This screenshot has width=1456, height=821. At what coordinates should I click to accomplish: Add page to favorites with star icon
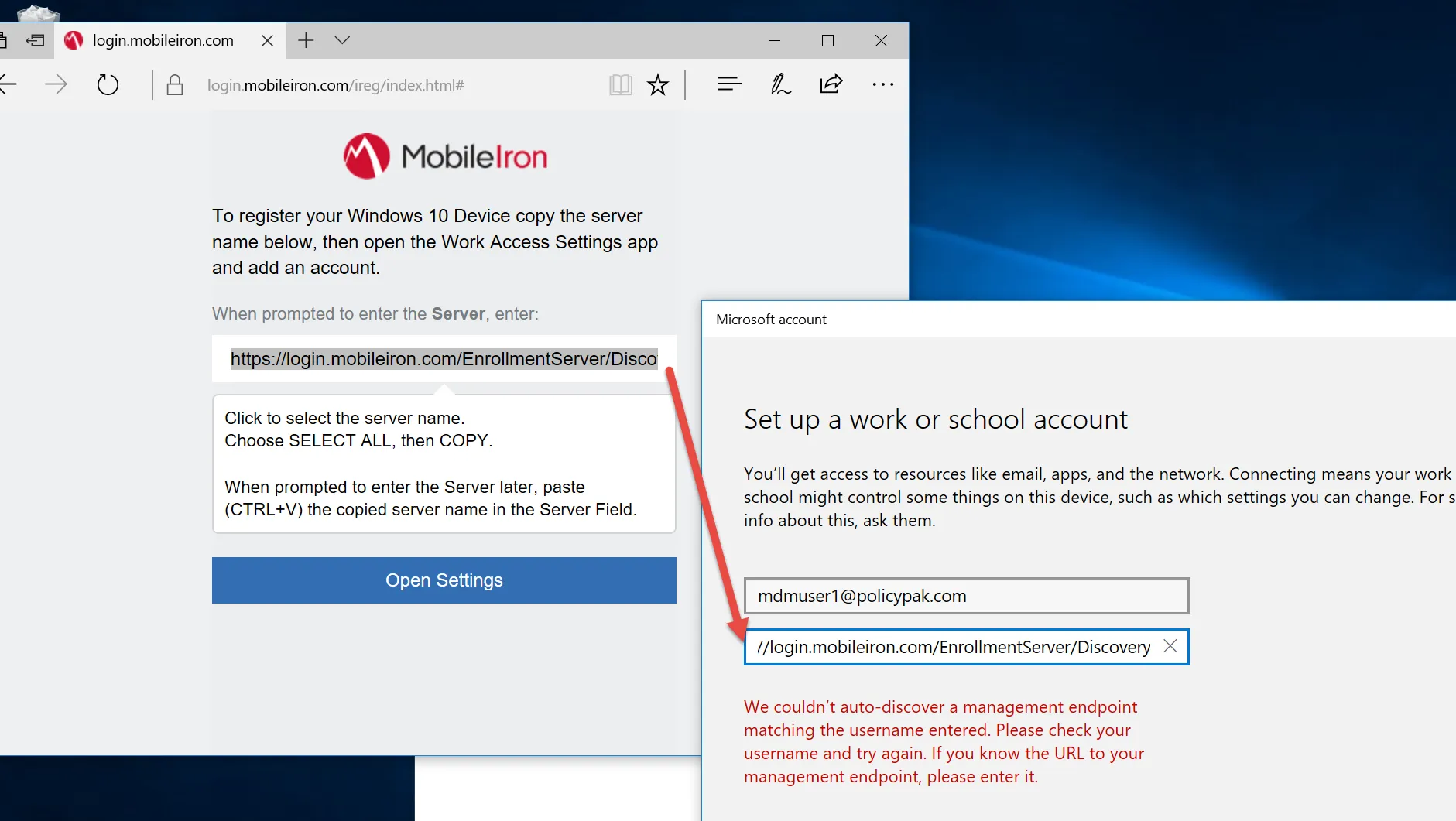(658, 84)
